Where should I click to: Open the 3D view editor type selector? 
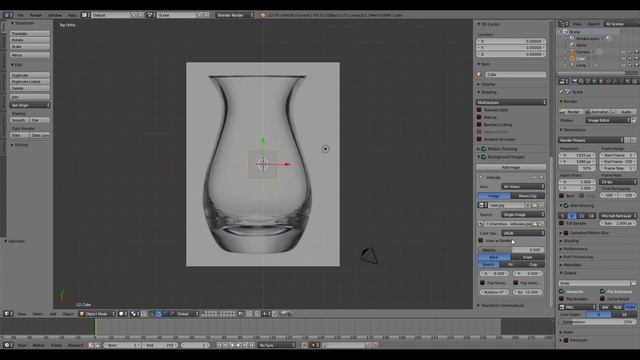[x=8, y=313]
